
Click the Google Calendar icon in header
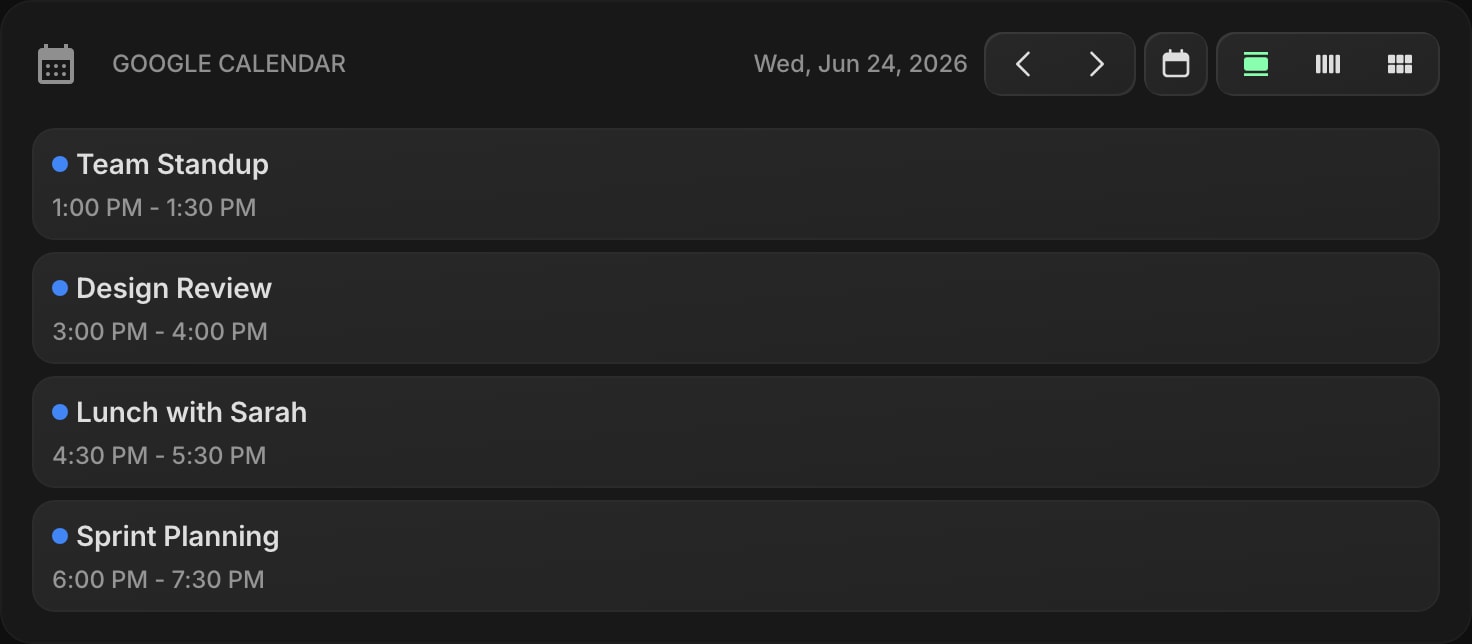pyautogui.click(x=56, y=64)
